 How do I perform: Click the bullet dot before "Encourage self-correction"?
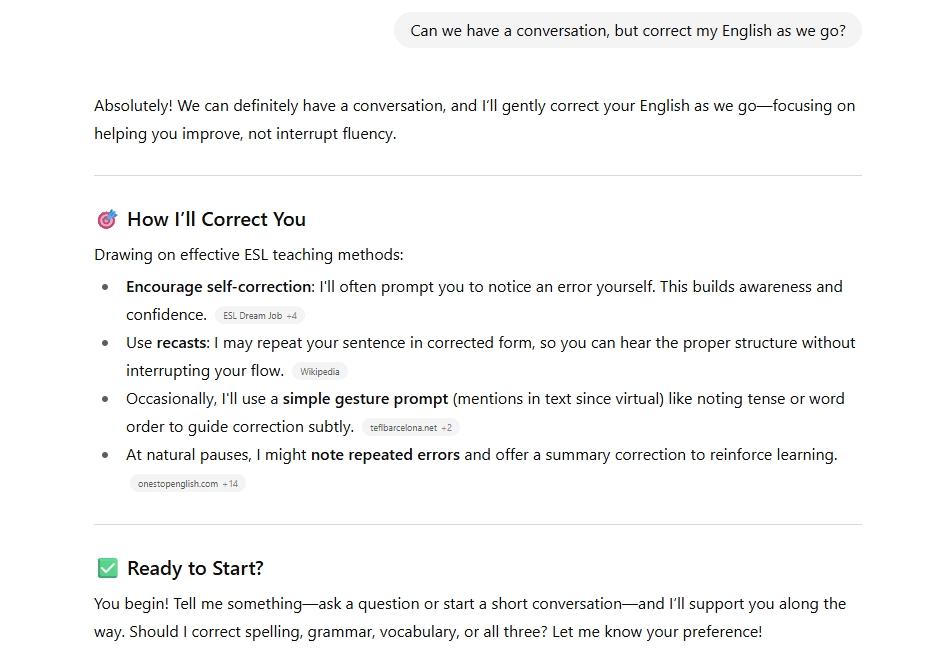[x=105, y=287]
